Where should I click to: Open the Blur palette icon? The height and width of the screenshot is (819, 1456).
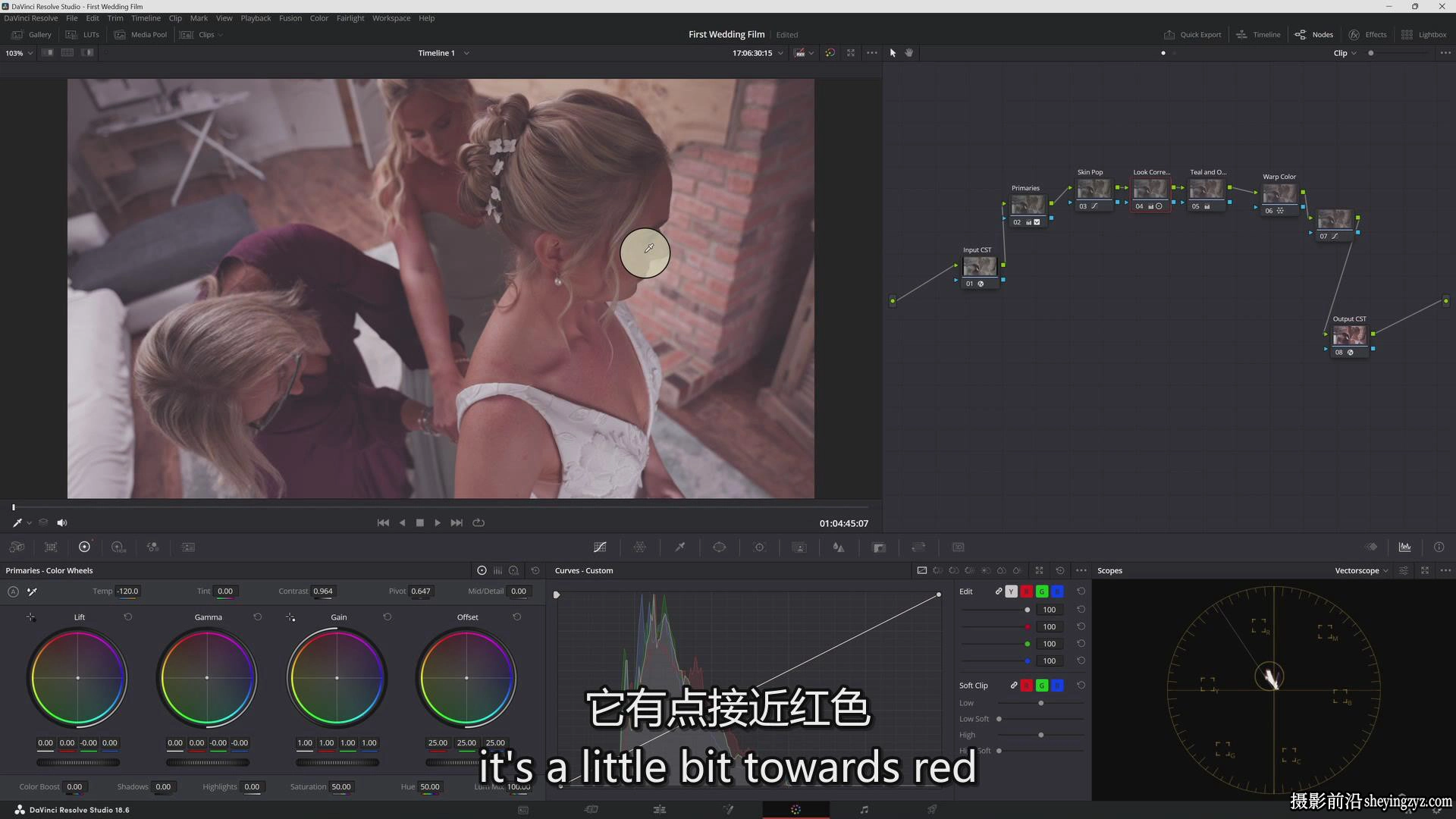(x=839, y=547)
